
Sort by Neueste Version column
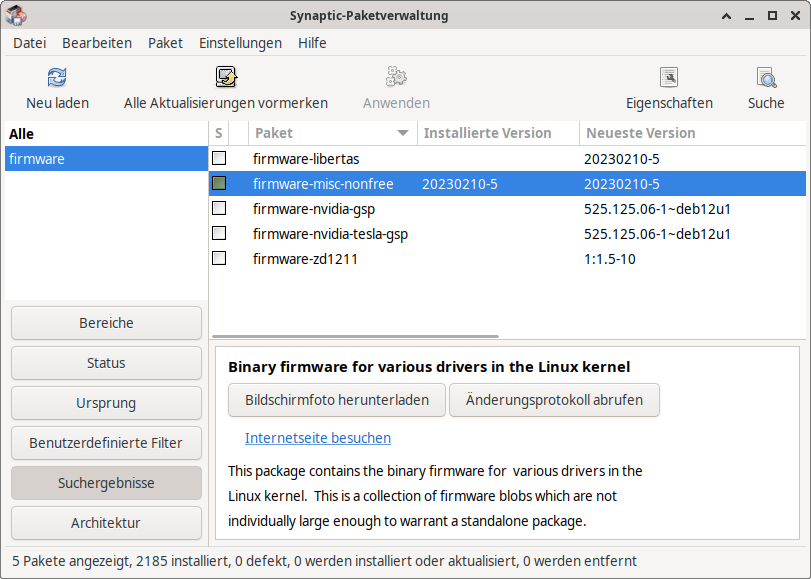coord(640,133)
